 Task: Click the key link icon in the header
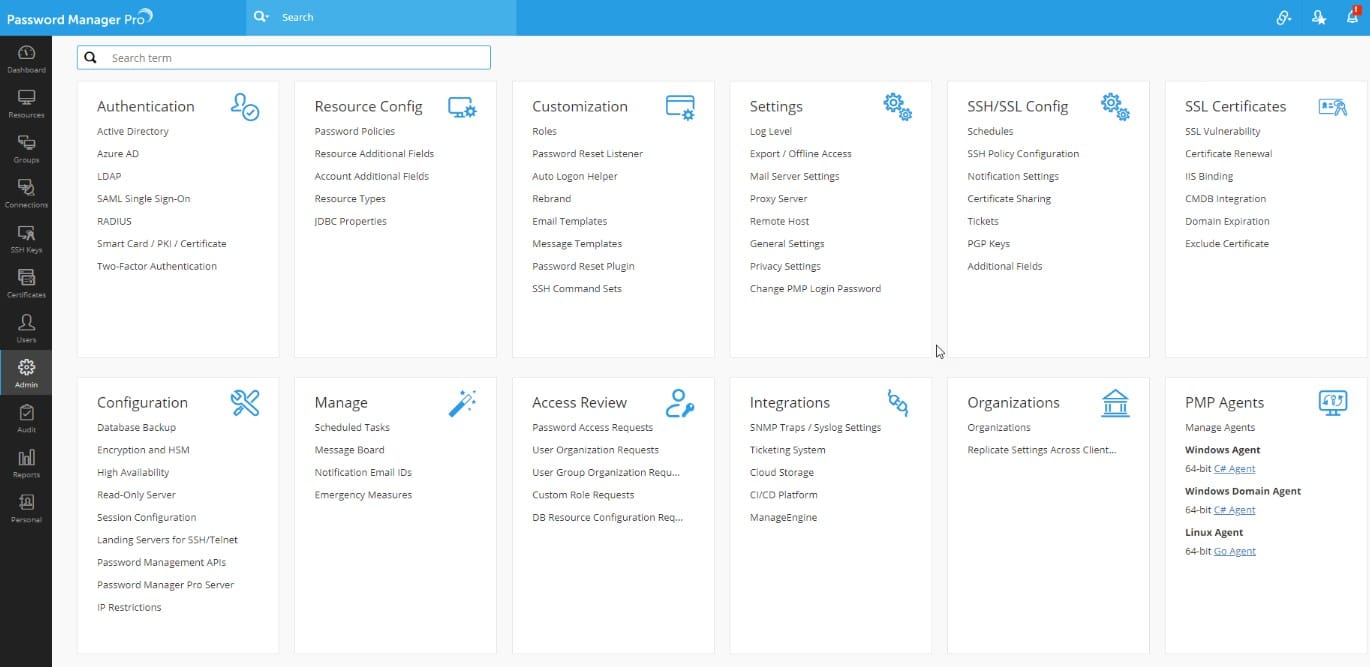(x=1284, y=17)
